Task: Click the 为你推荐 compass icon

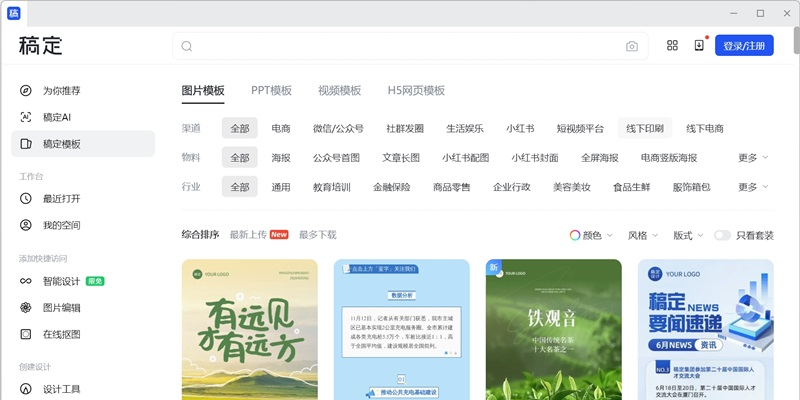Action: (x=26, y=91)
